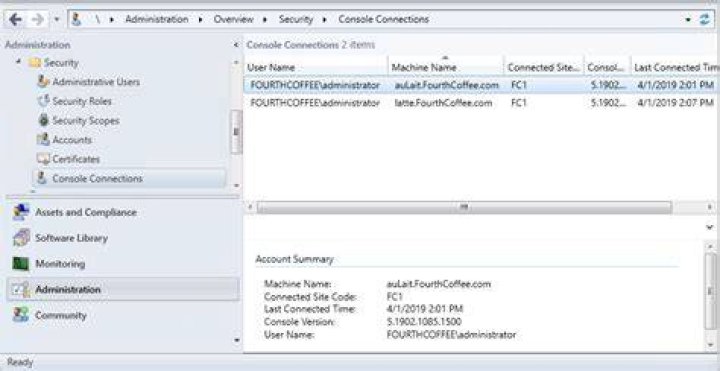This screenshot has width=720, height=371.
Task: Open the navigation history dropdown arrow
Action: tap(57, 20)
